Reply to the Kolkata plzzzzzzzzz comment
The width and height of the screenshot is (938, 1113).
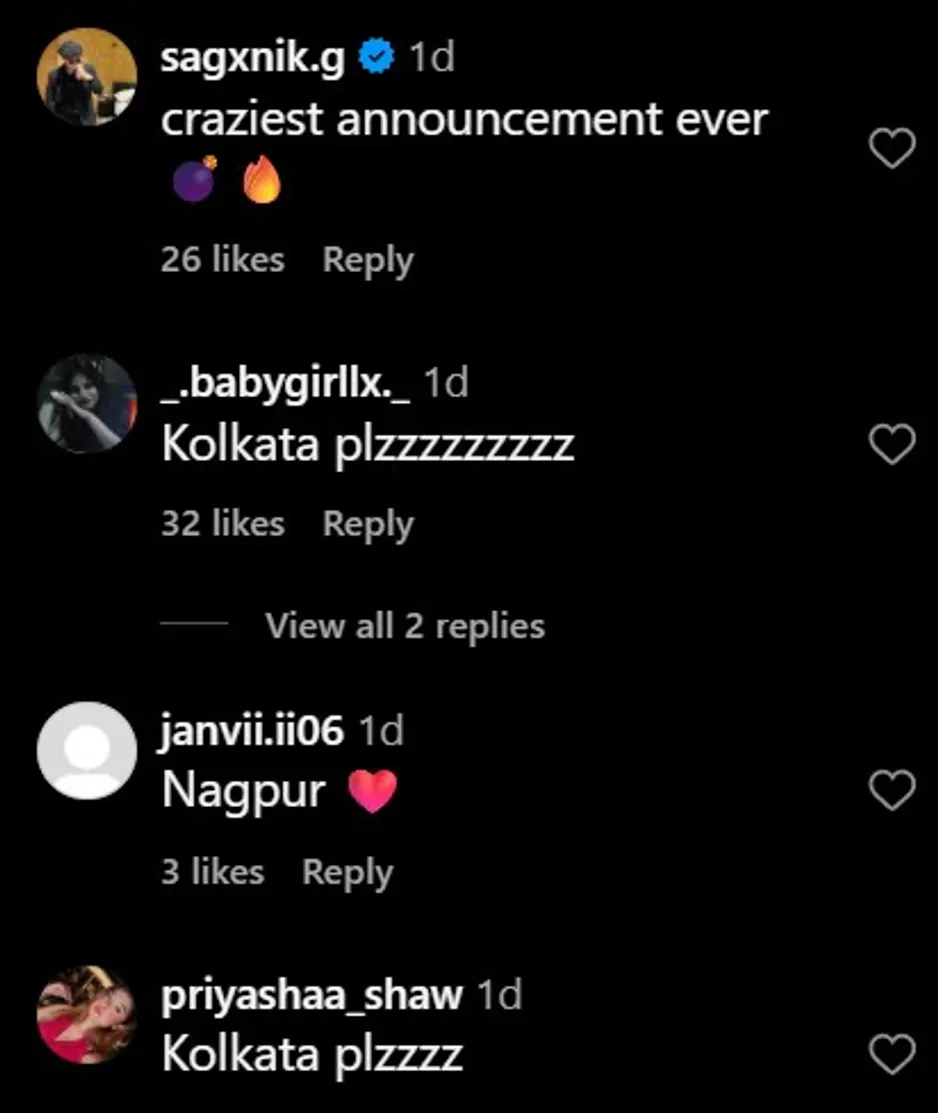pyautogui.click(x=367, y=524)
